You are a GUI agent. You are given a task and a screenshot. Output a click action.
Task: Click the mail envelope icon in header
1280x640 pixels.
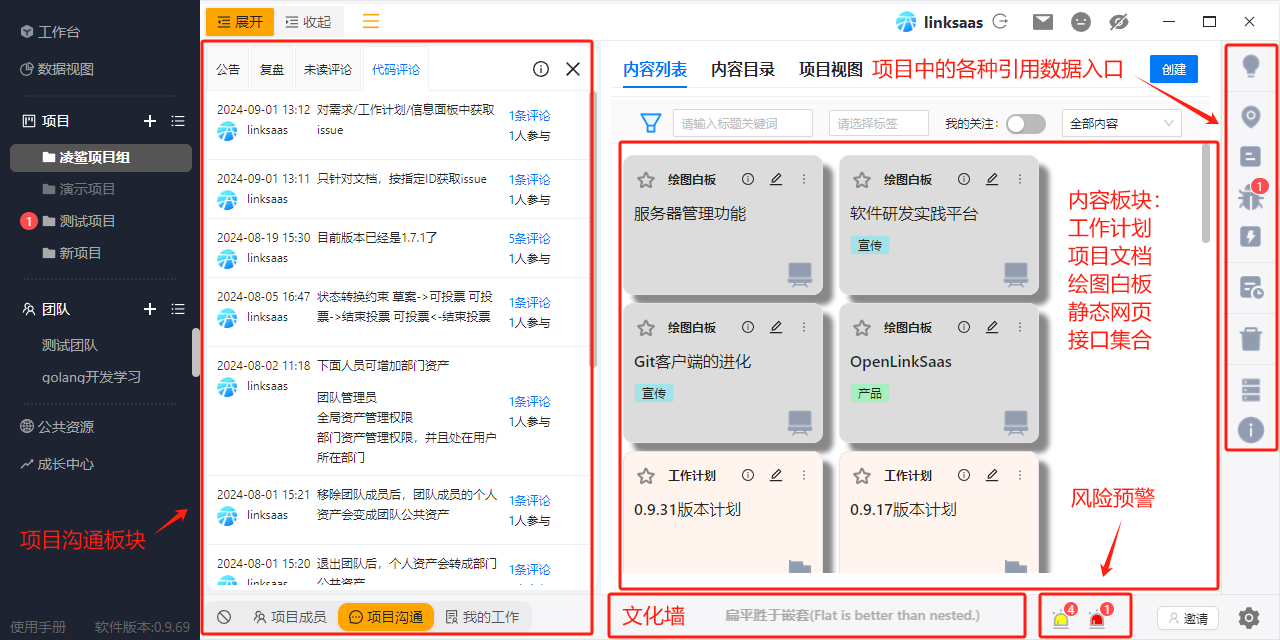[1043, 21]
